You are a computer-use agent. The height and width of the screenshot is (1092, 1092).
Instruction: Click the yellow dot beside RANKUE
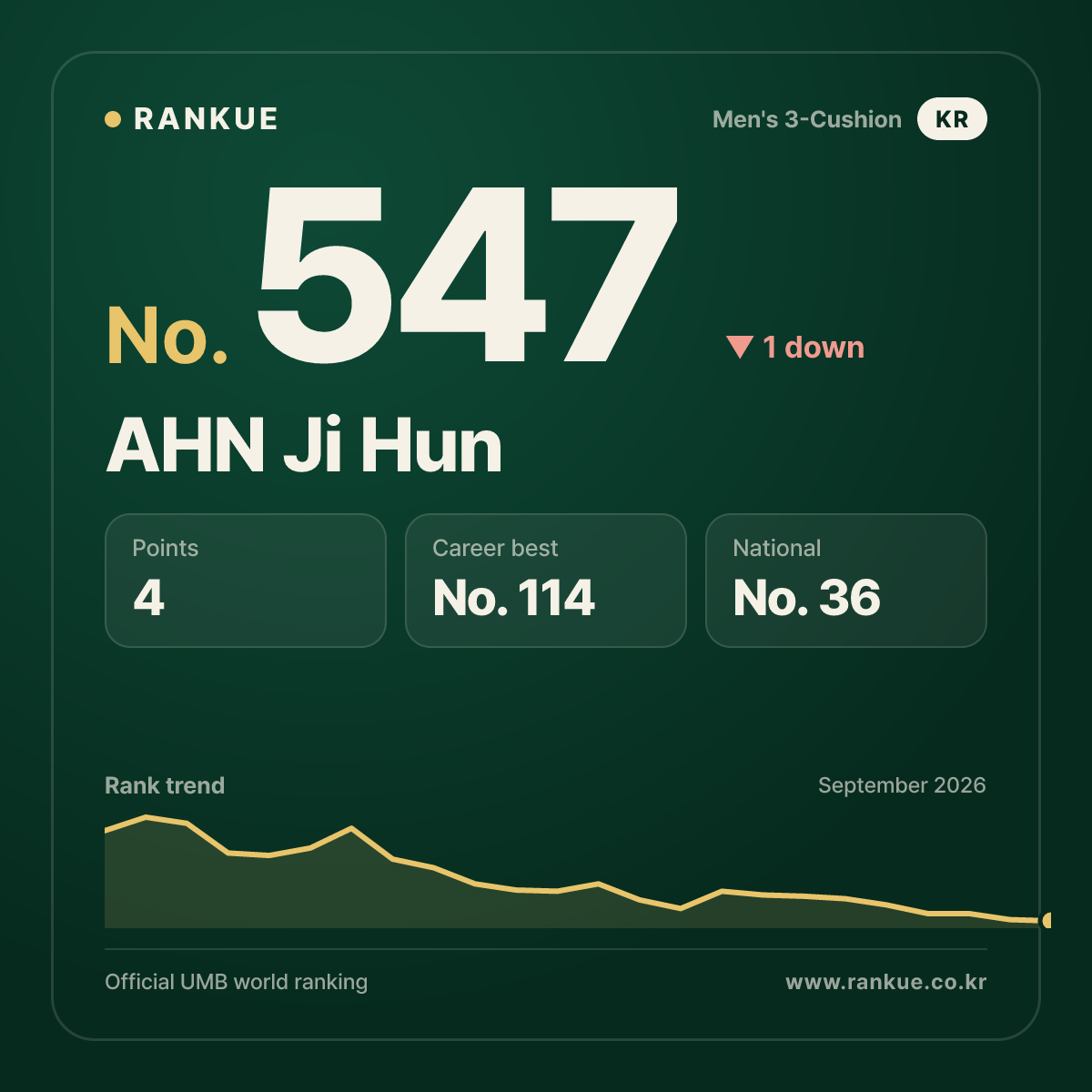[113, 119]
